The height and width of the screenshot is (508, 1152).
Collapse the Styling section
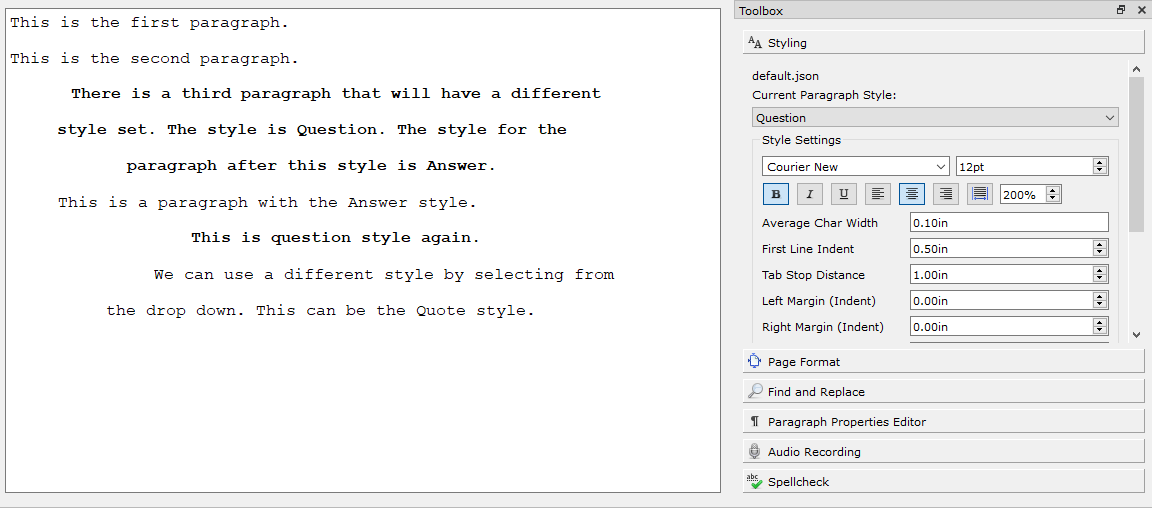tap(943, 43)
